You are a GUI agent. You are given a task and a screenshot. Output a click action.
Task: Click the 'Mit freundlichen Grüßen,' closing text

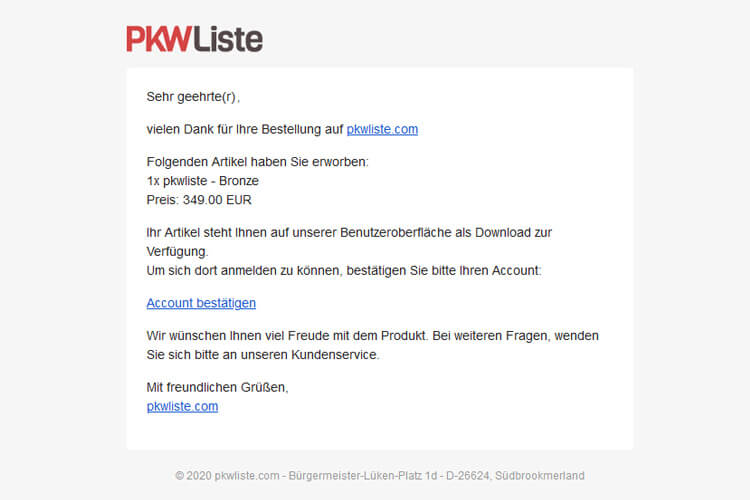(218, 387)
